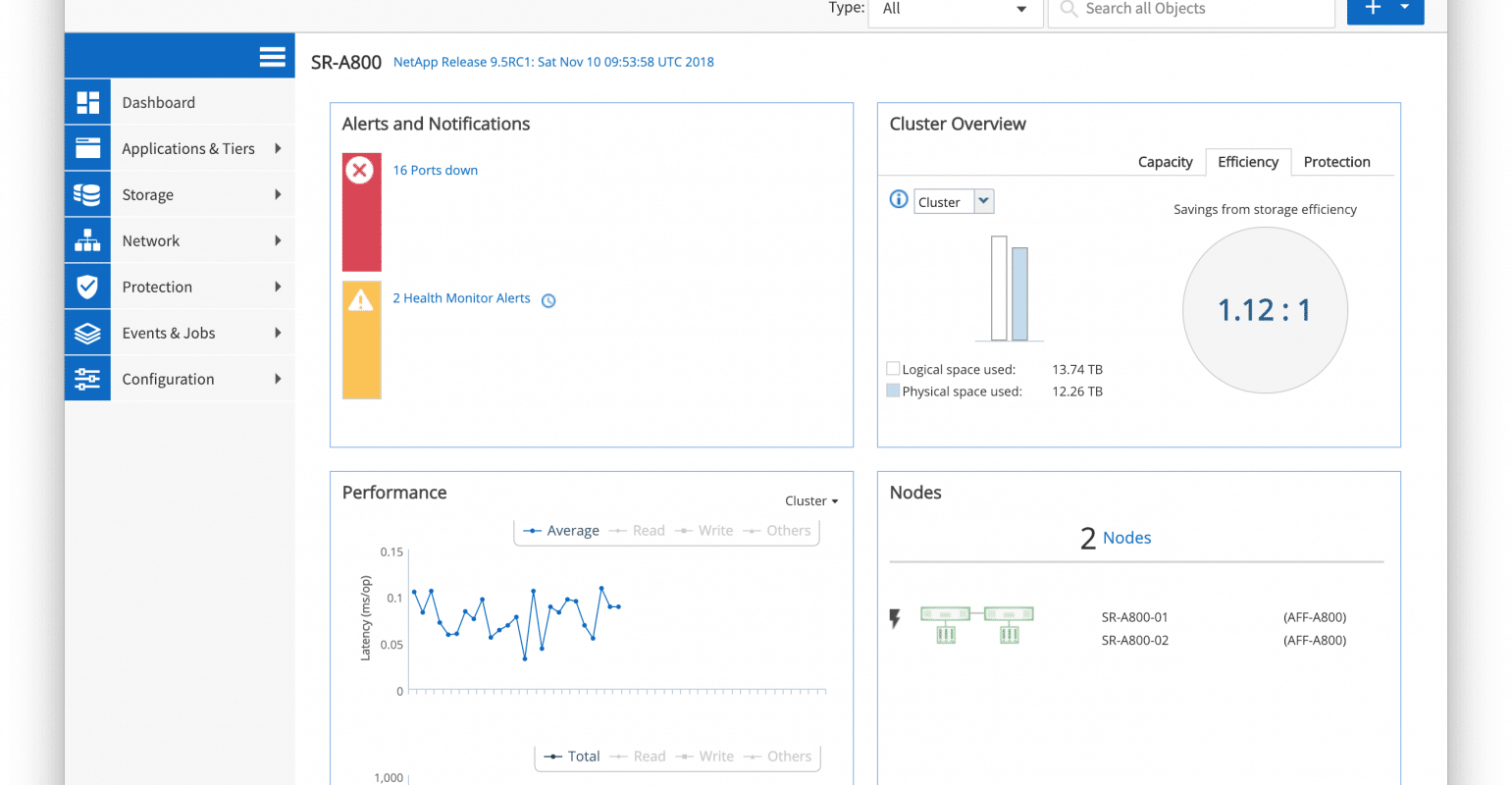Select node SR-A800-01

(x=1134, y=617)
